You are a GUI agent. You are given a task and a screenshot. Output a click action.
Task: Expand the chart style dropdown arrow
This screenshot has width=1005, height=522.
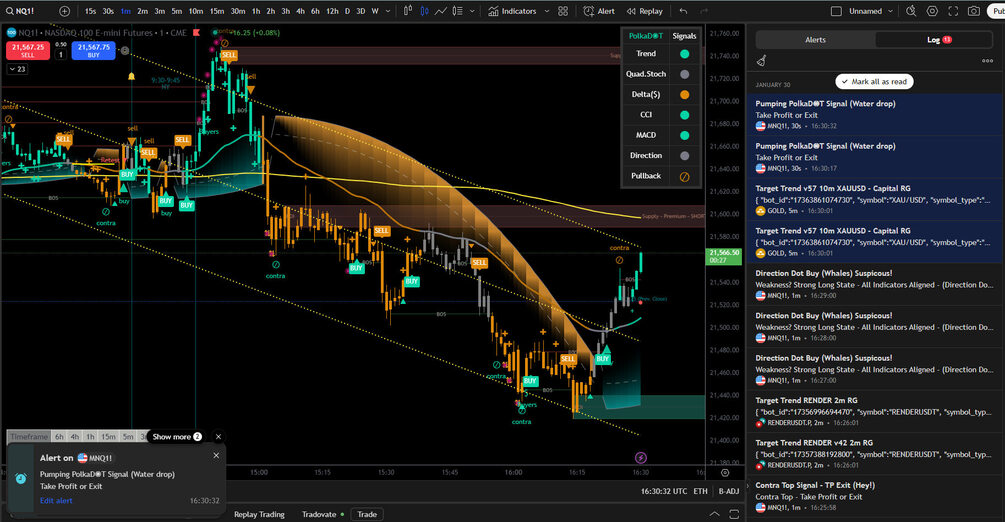[x=472, y=11]
